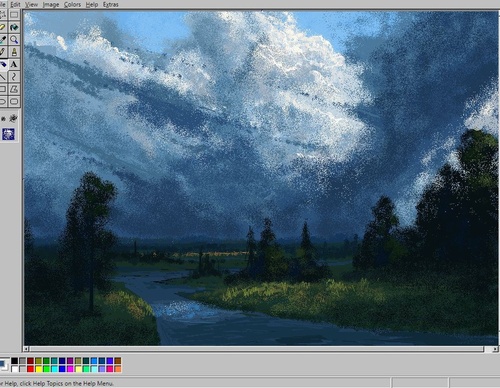Select the light gray palette swatch

tap(23, 369)
